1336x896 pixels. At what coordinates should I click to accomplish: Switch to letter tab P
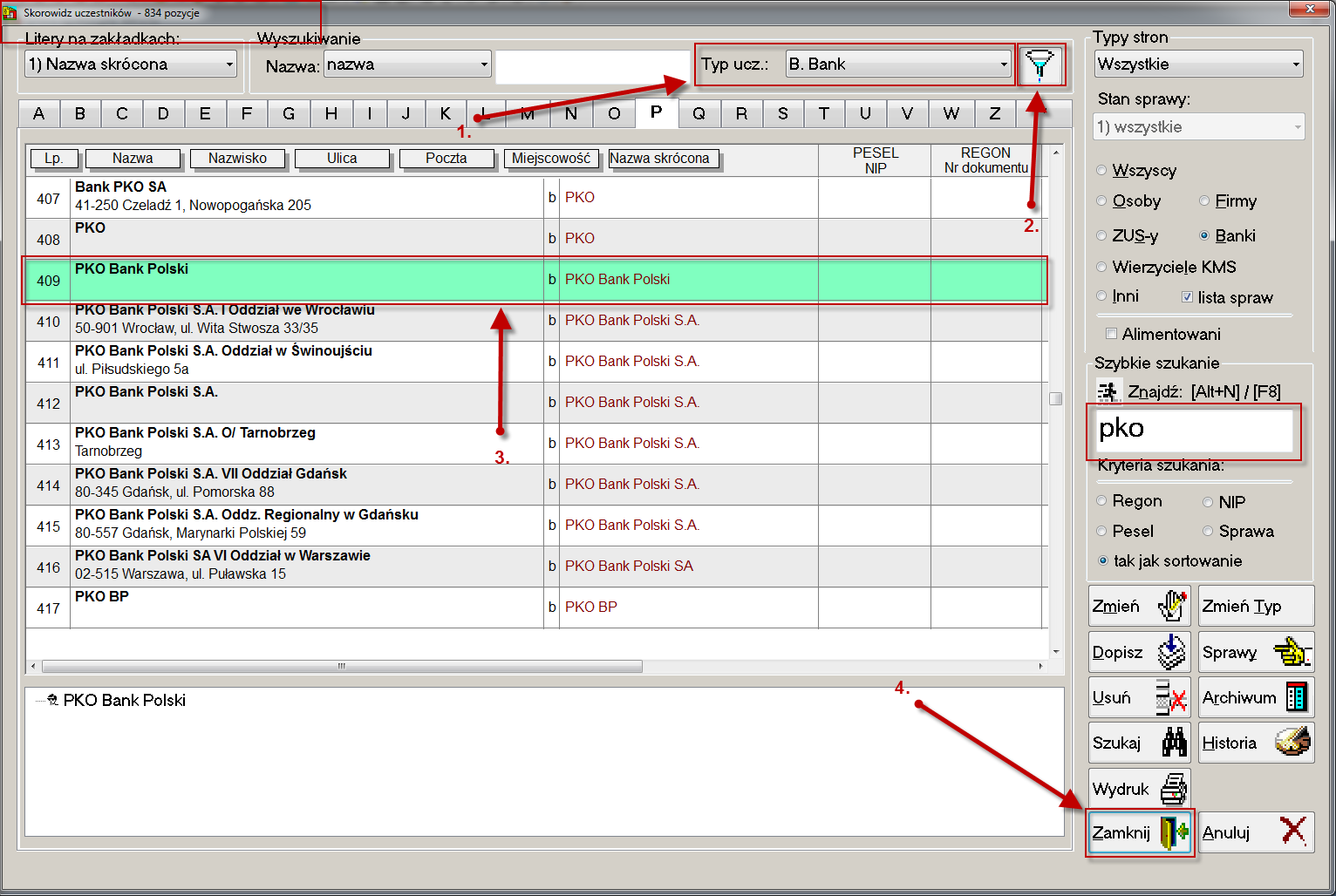tap(656, 112)
